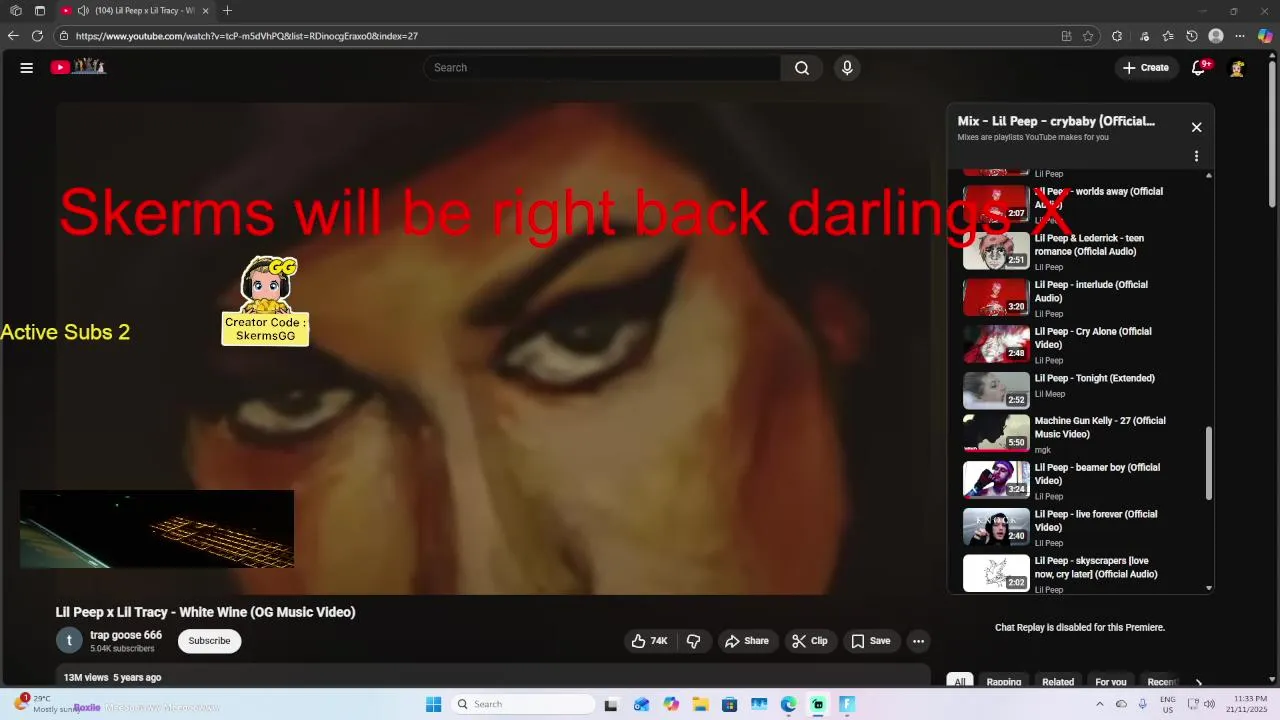The width and height of the screenshot is (1280, 720).
Task: Open Microsoft Store from the taskbar
Action: click(x=729, y=704)
